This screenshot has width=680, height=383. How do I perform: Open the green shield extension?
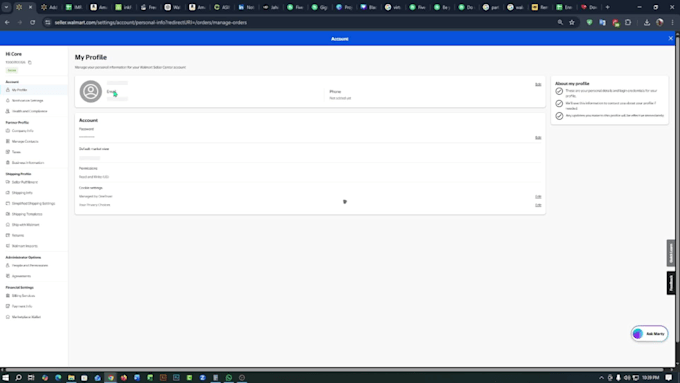(x=589, y=23)
